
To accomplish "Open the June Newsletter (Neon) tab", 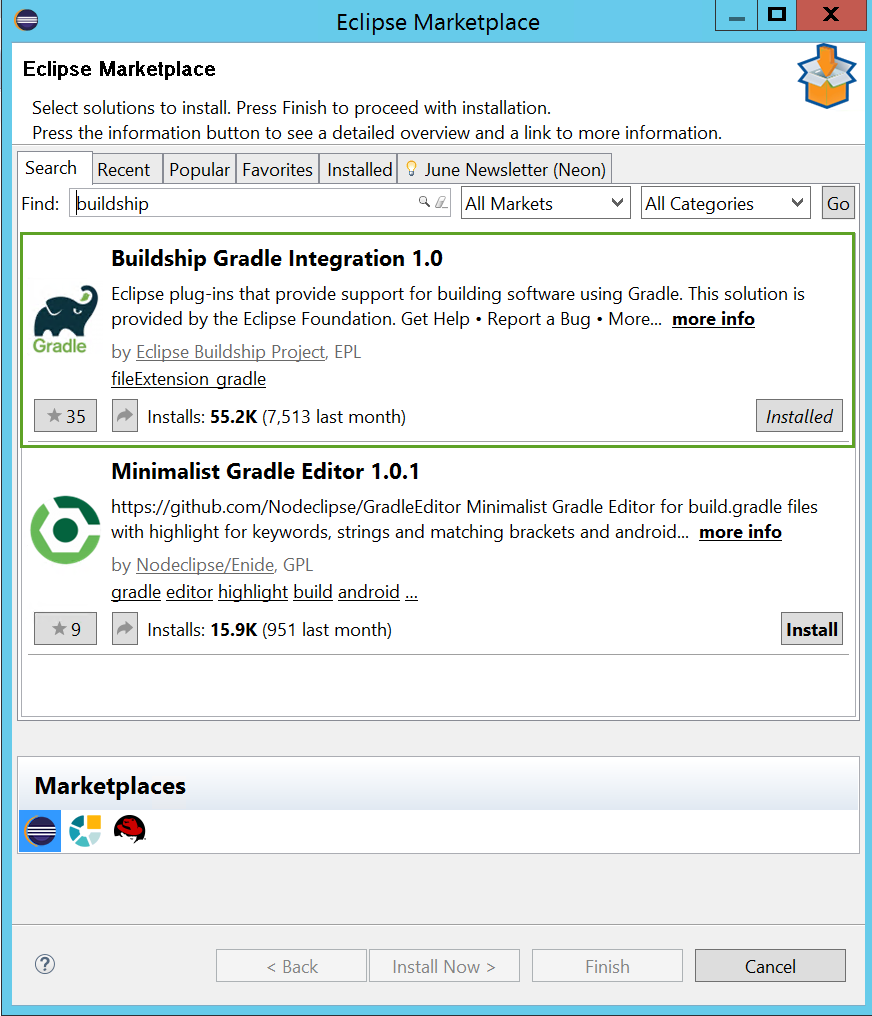I will (505, 170).
